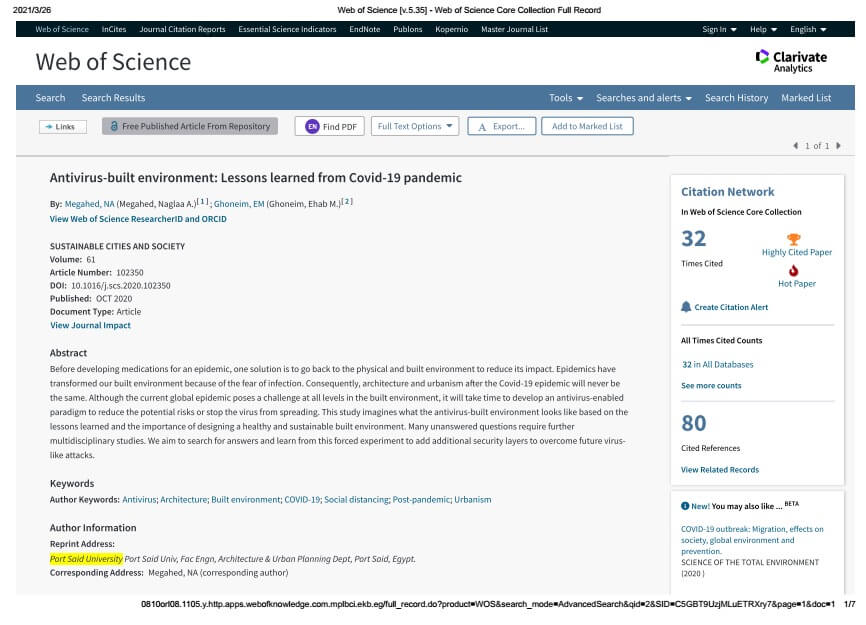
Task: Open Search History
Action: tap(736, 98)
